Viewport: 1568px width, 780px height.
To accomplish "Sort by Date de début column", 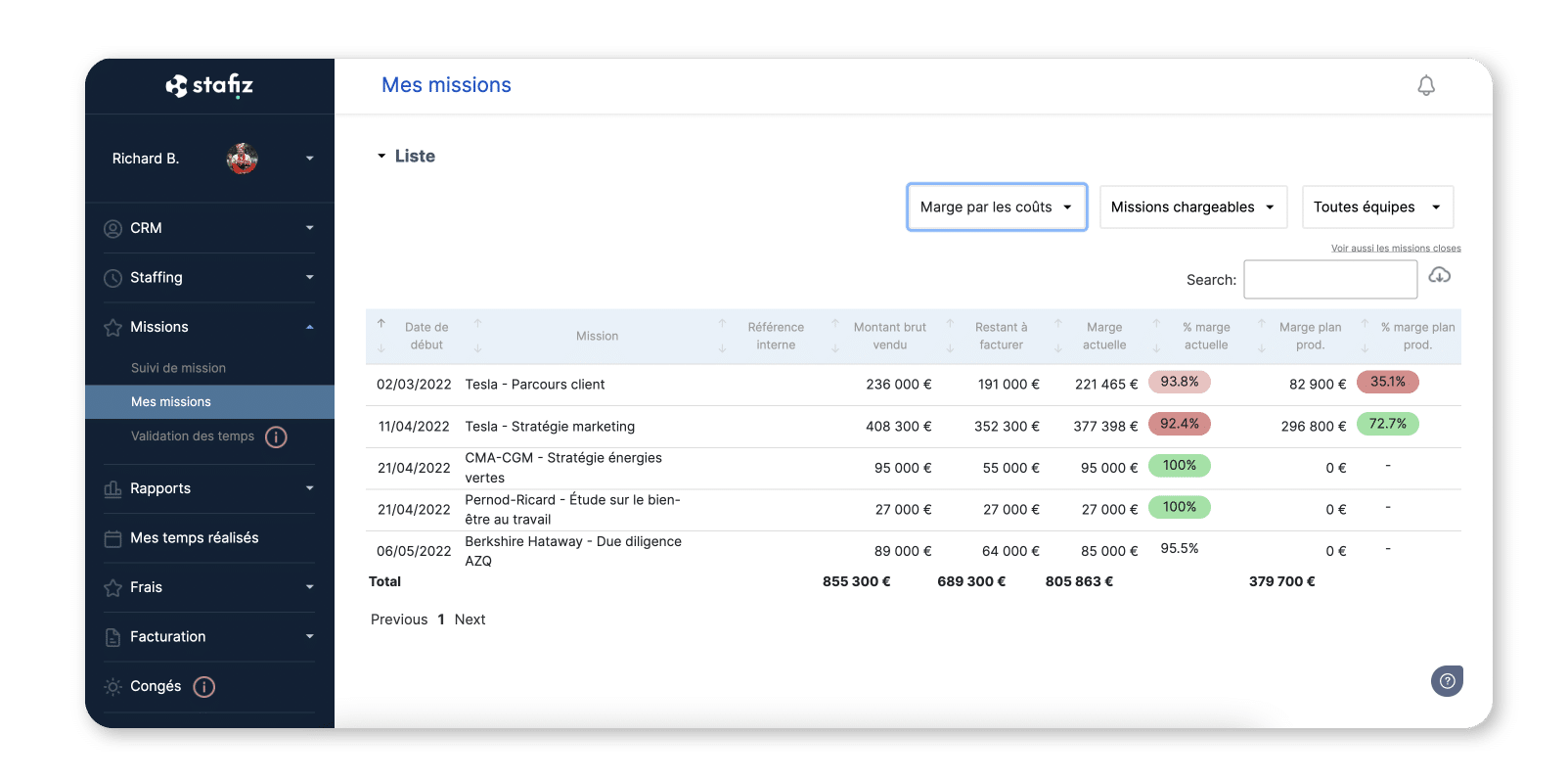I will pos(426,337).
